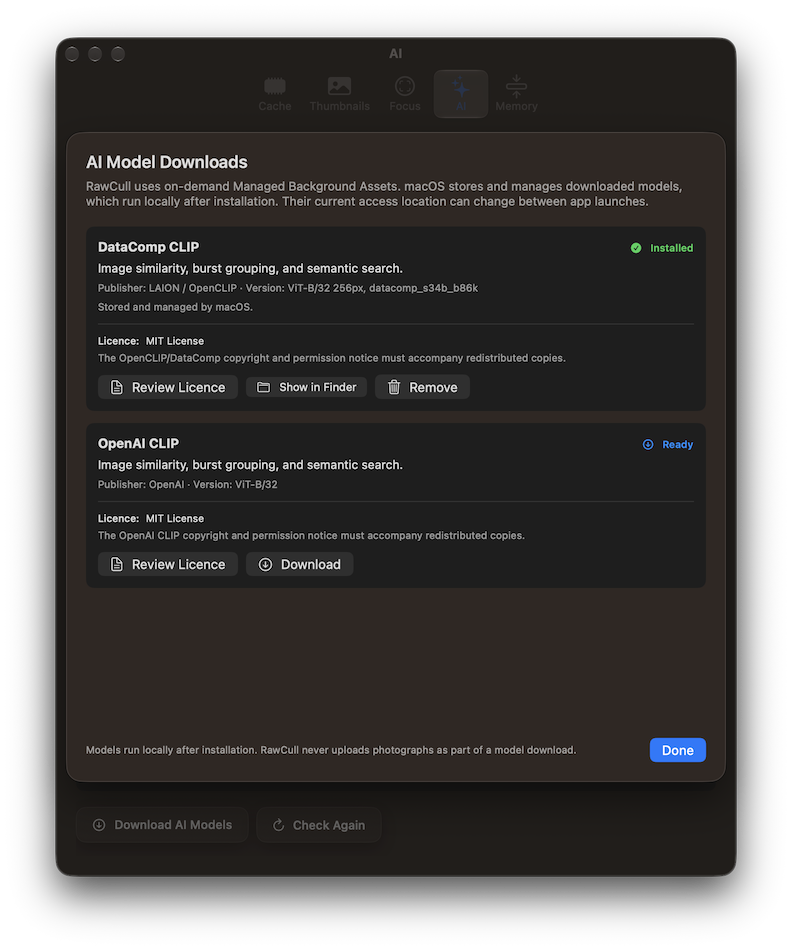Viewport: 792px width, 950px height.
Task: Select the AI tab
Action: point(461,94)
